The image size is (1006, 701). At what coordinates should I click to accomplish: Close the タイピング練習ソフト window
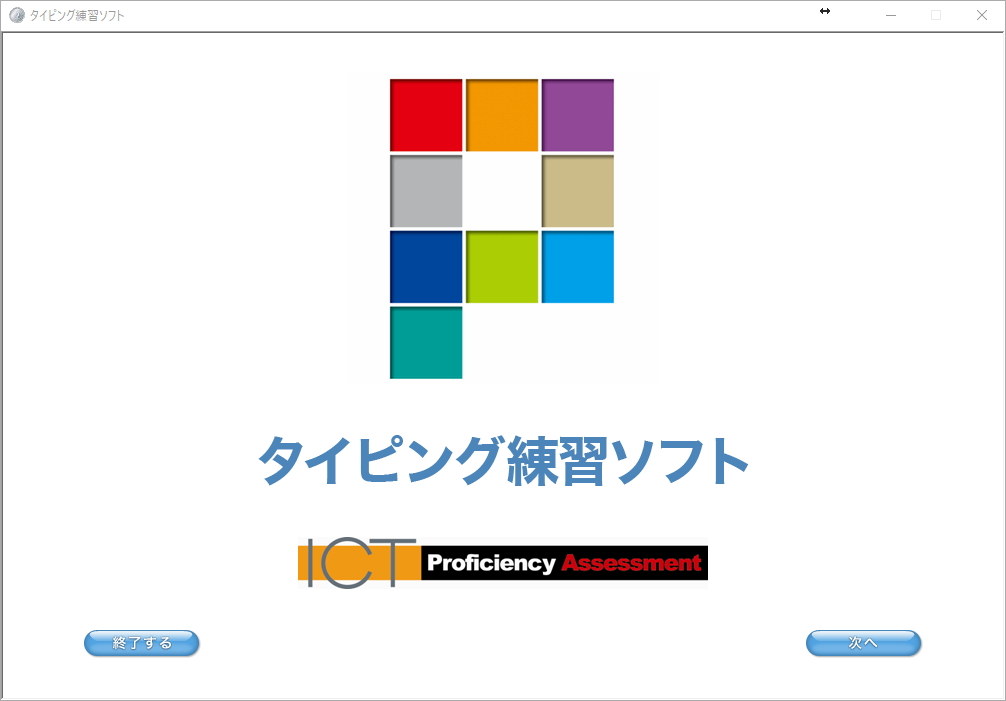[x=980, y=15]
